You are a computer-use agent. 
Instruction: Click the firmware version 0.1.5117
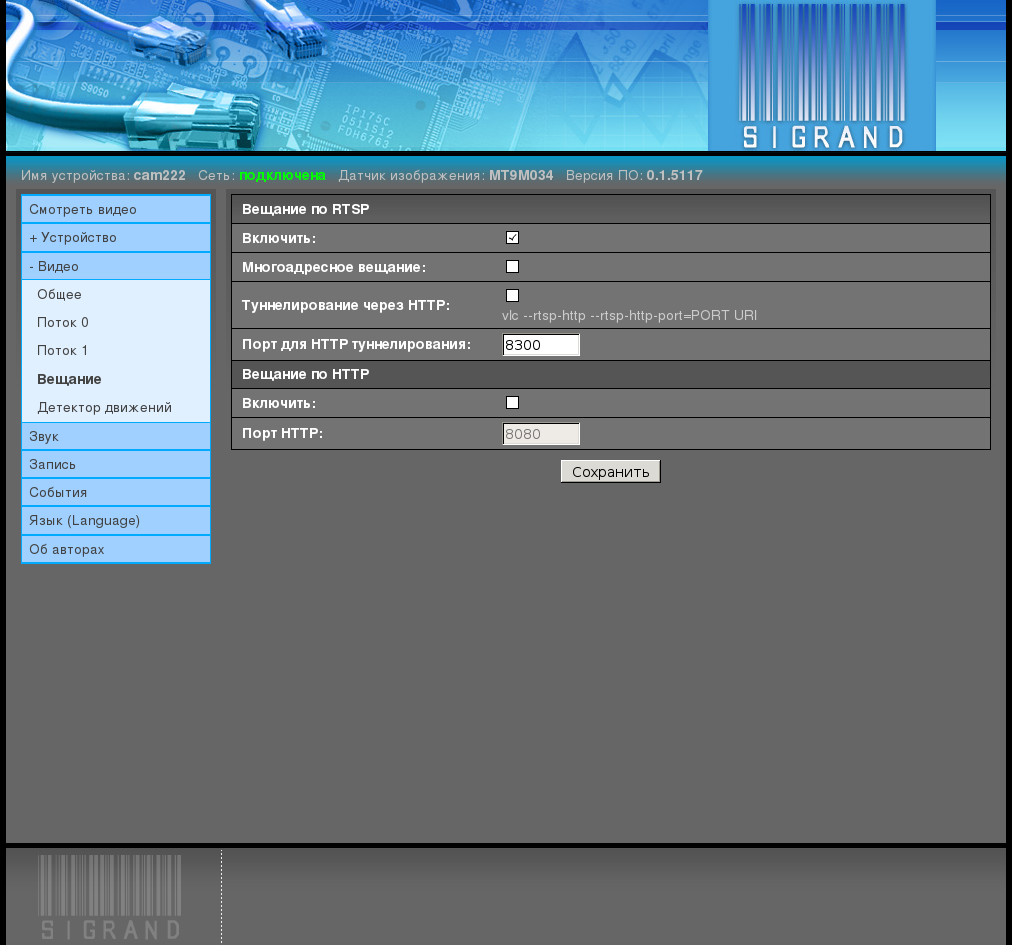coord(674,175)
